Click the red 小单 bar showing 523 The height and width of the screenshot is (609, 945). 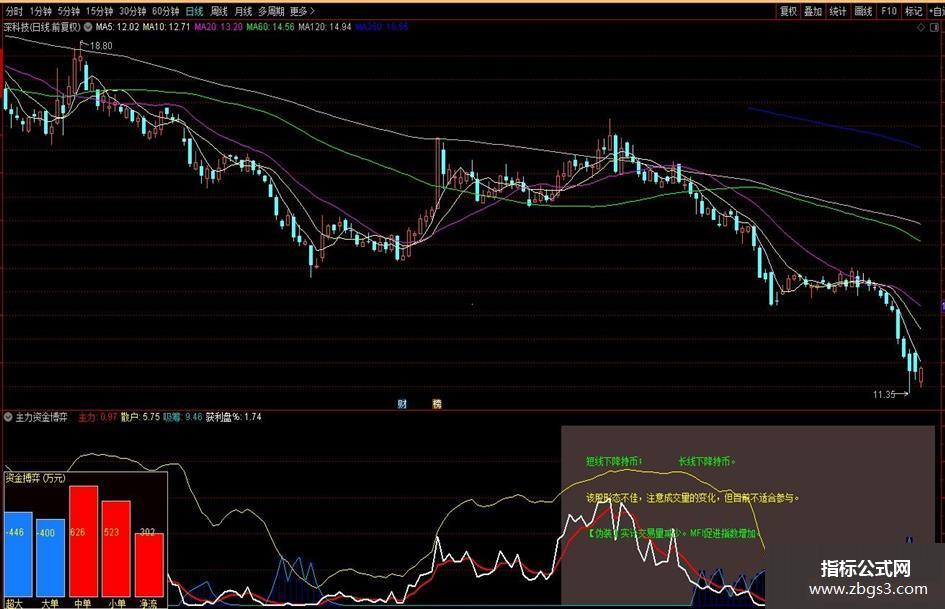[x=116, y=549]
